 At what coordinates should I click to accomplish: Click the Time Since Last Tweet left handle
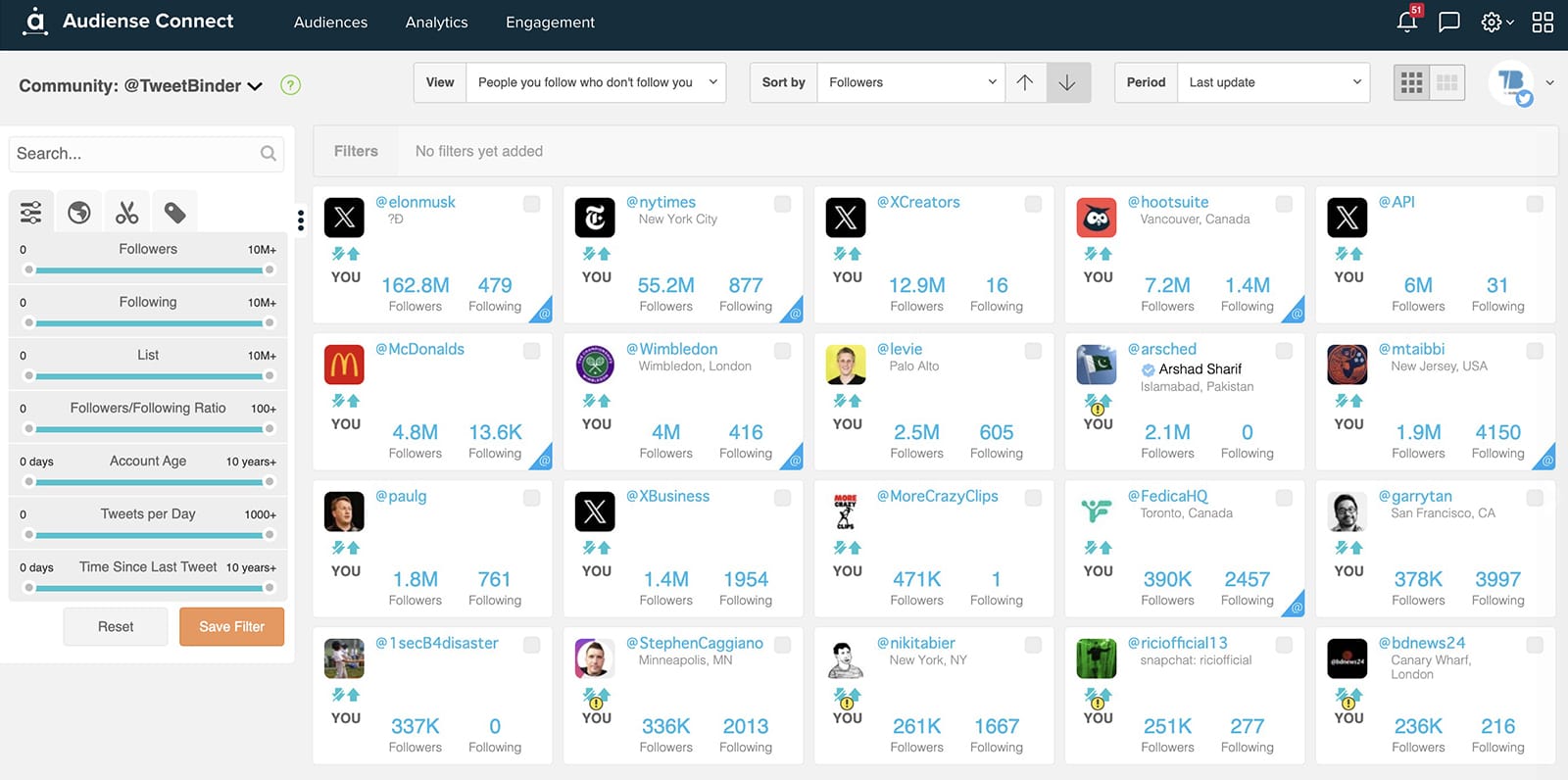click(29, 587)
